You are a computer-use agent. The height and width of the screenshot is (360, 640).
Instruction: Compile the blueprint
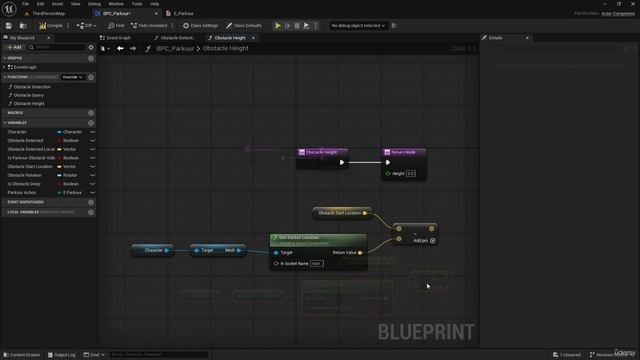point(51,26)
